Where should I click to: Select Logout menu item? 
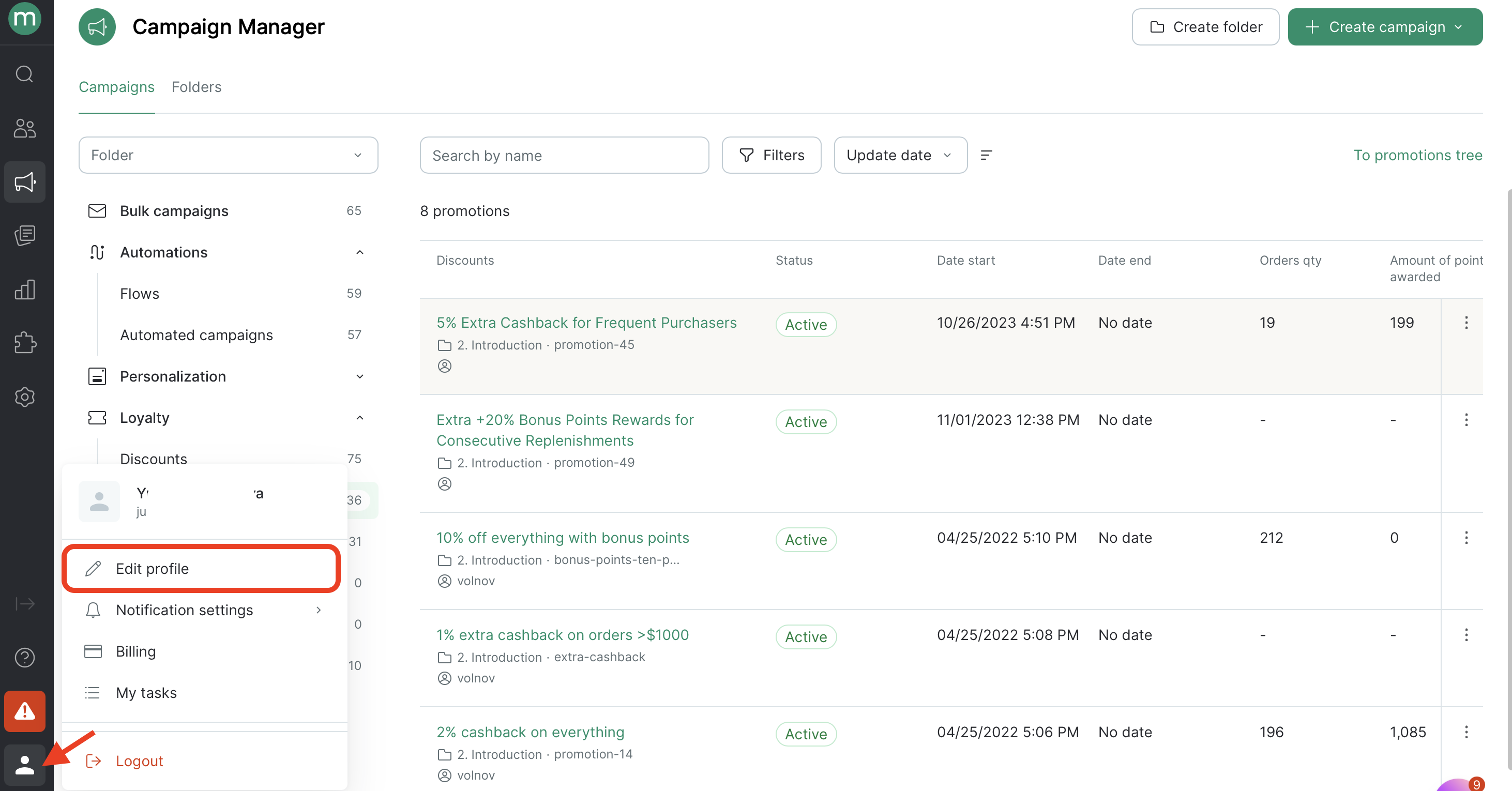point(204,761)
